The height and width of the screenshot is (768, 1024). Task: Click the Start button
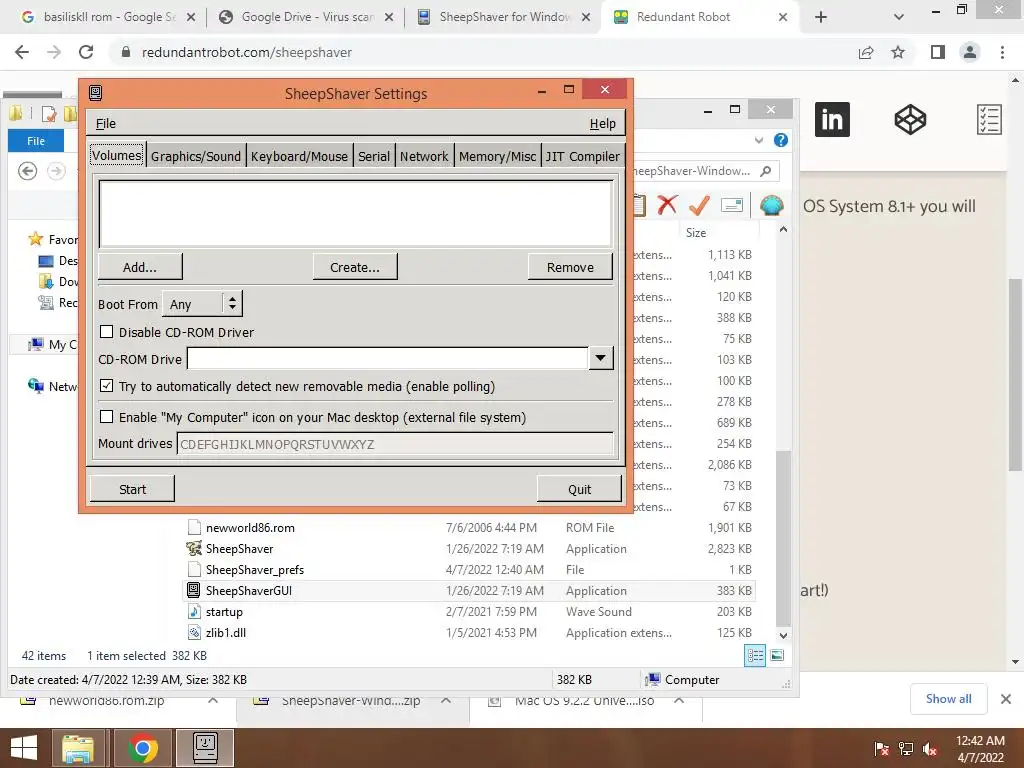[x=132, y=489]
